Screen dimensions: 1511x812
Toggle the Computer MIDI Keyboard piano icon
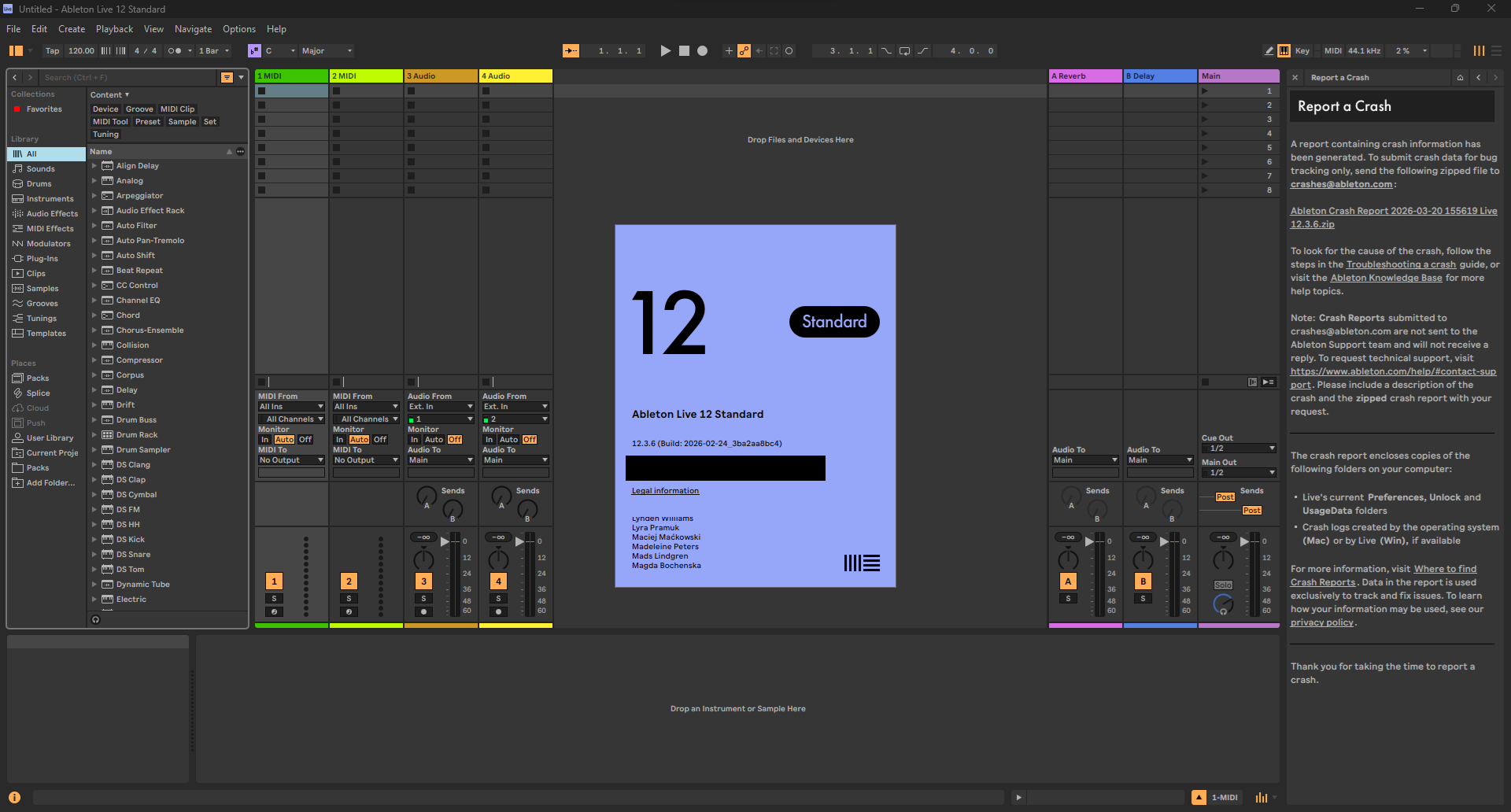click(x=1285, y=50)
